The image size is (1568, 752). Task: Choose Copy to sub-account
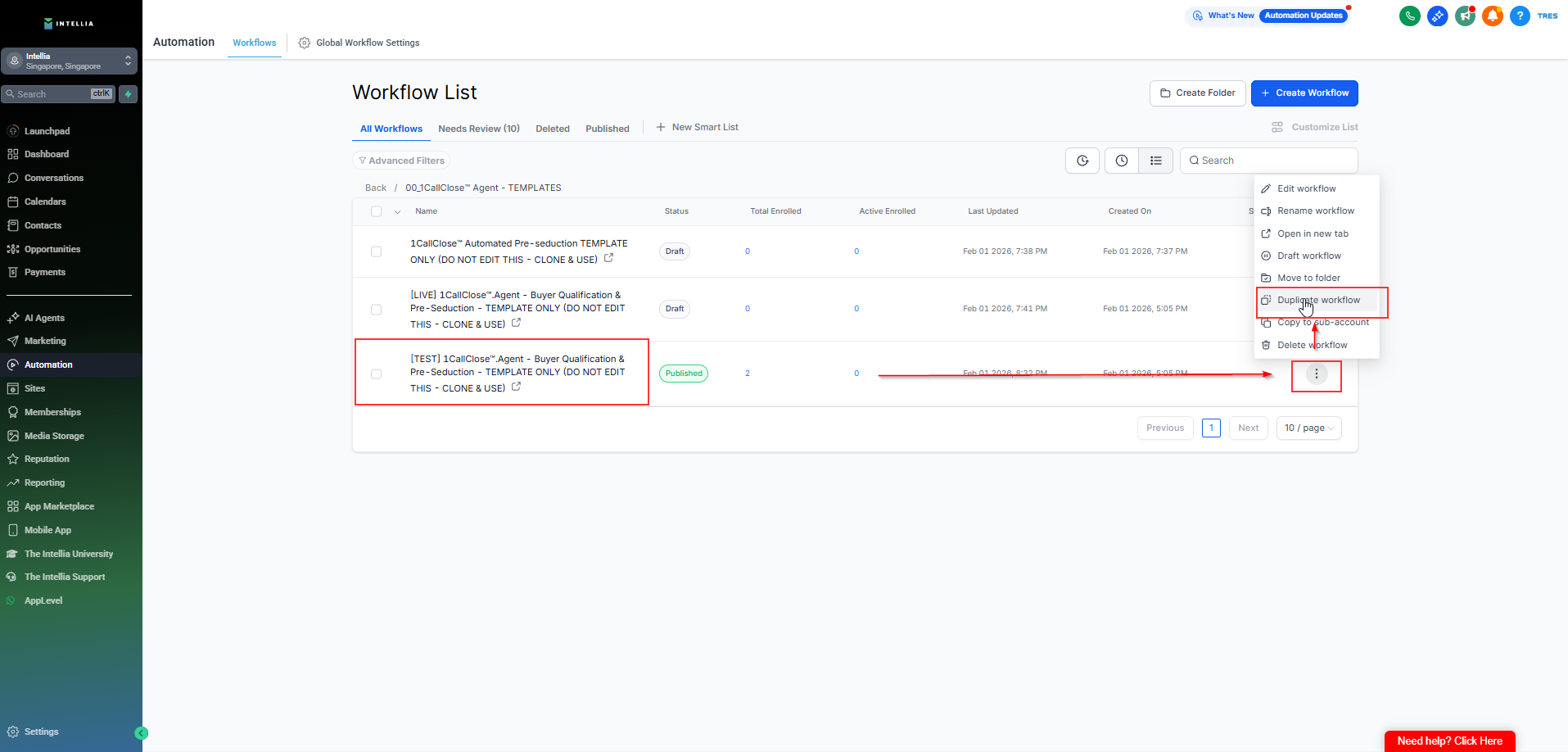pos(1317,322)
